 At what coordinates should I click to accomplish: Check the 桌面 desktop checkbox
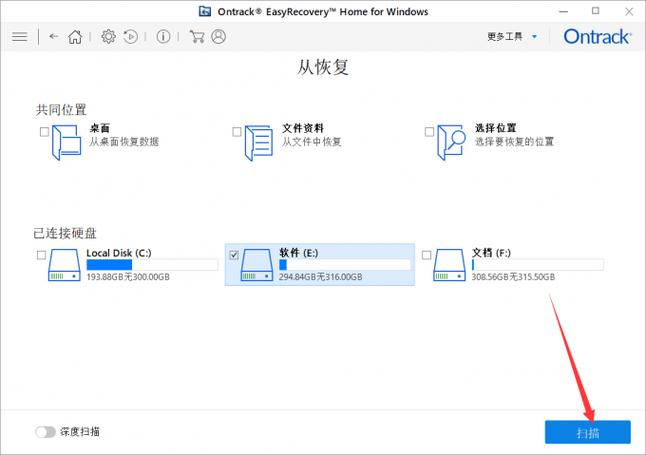coord(44,132)
